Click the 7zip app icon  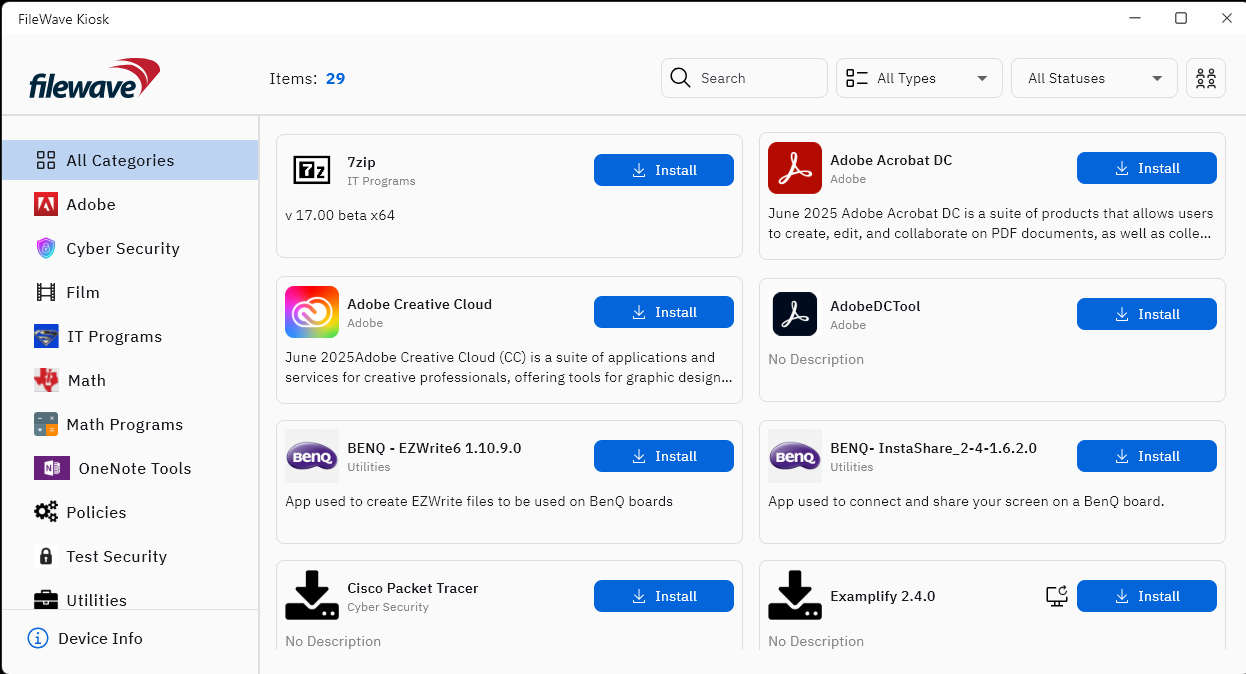pyautogui.click(x=311, y=170)
